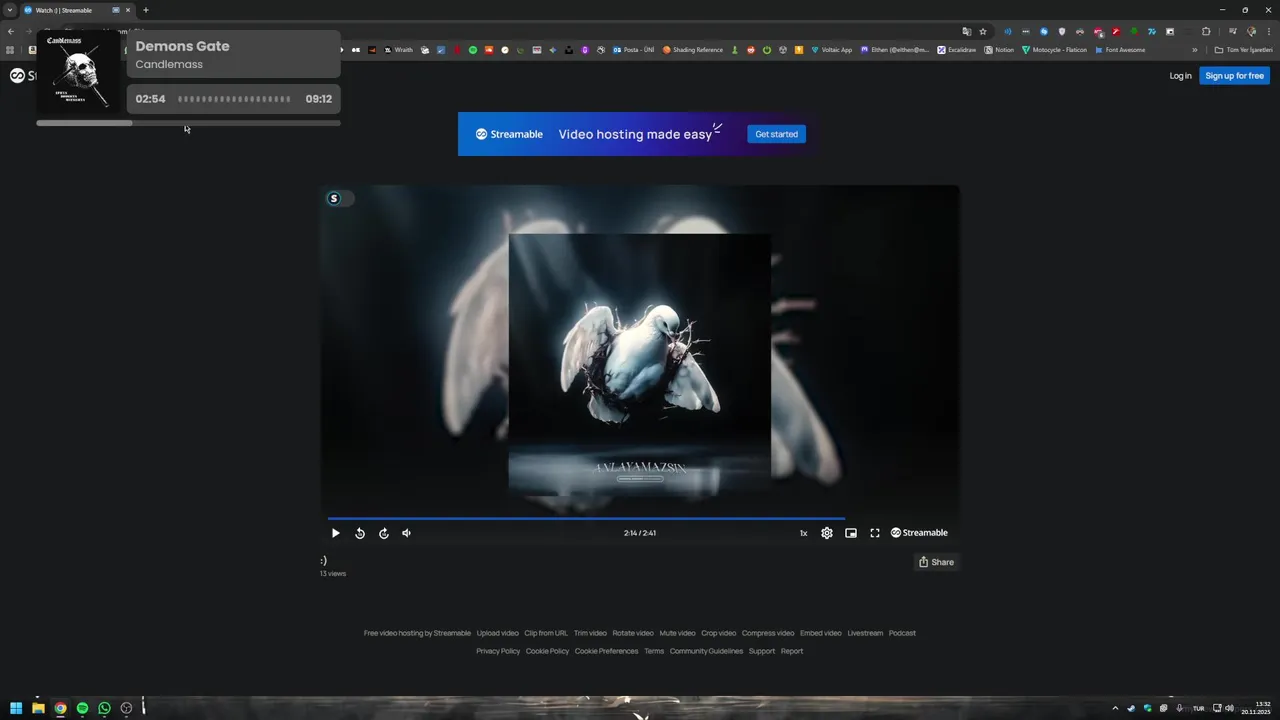Open the Chrome extensions puzzle icon
This screenshot has height=720, width=1280.
click(1206, 31)
